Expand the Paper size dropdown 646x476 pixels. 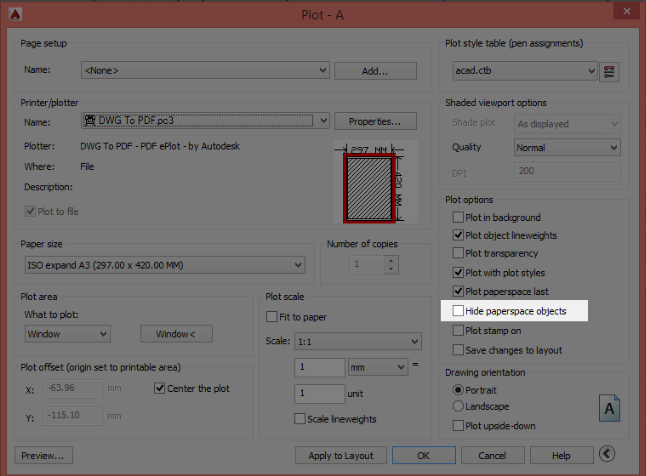163,265
